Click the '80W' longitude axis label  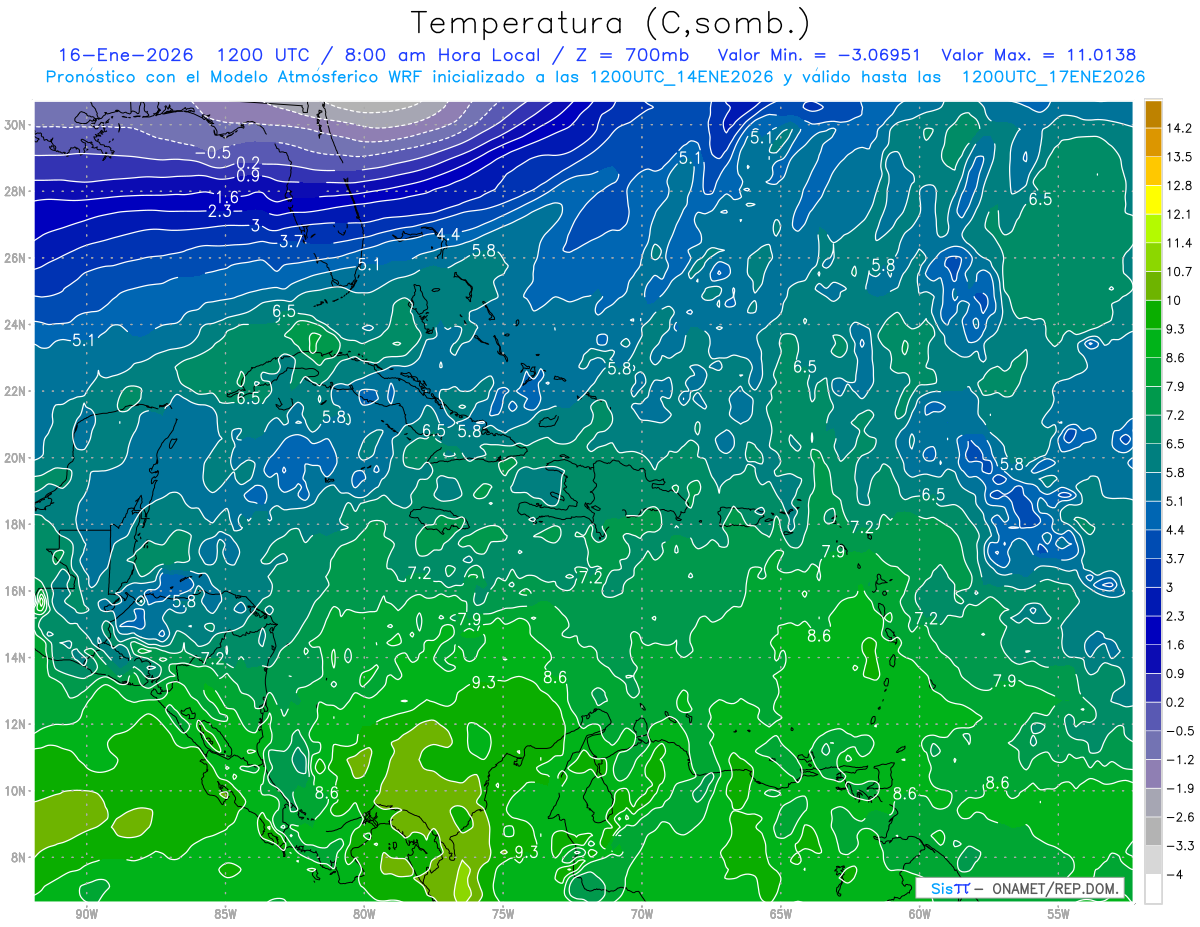(x=364, y=914)
